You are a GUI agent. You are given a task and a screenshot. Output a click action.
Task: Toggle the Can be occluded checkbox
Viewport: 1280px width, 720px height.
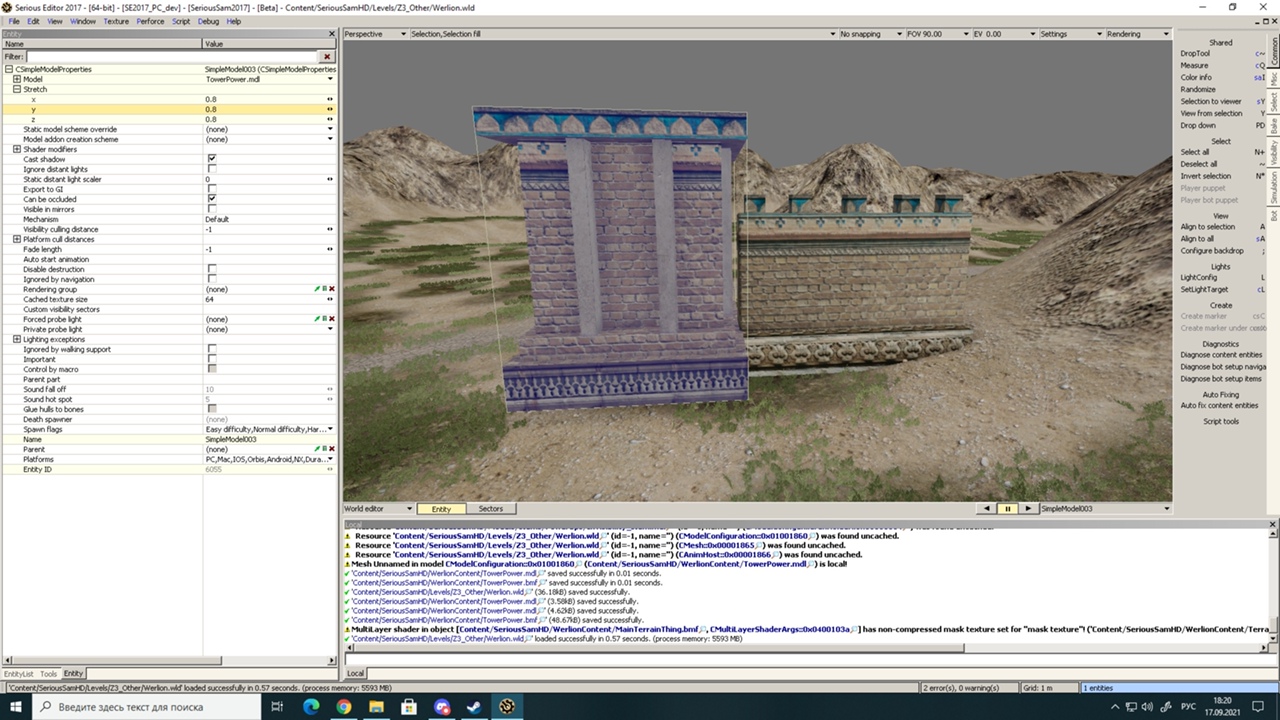tap(212, 199)
